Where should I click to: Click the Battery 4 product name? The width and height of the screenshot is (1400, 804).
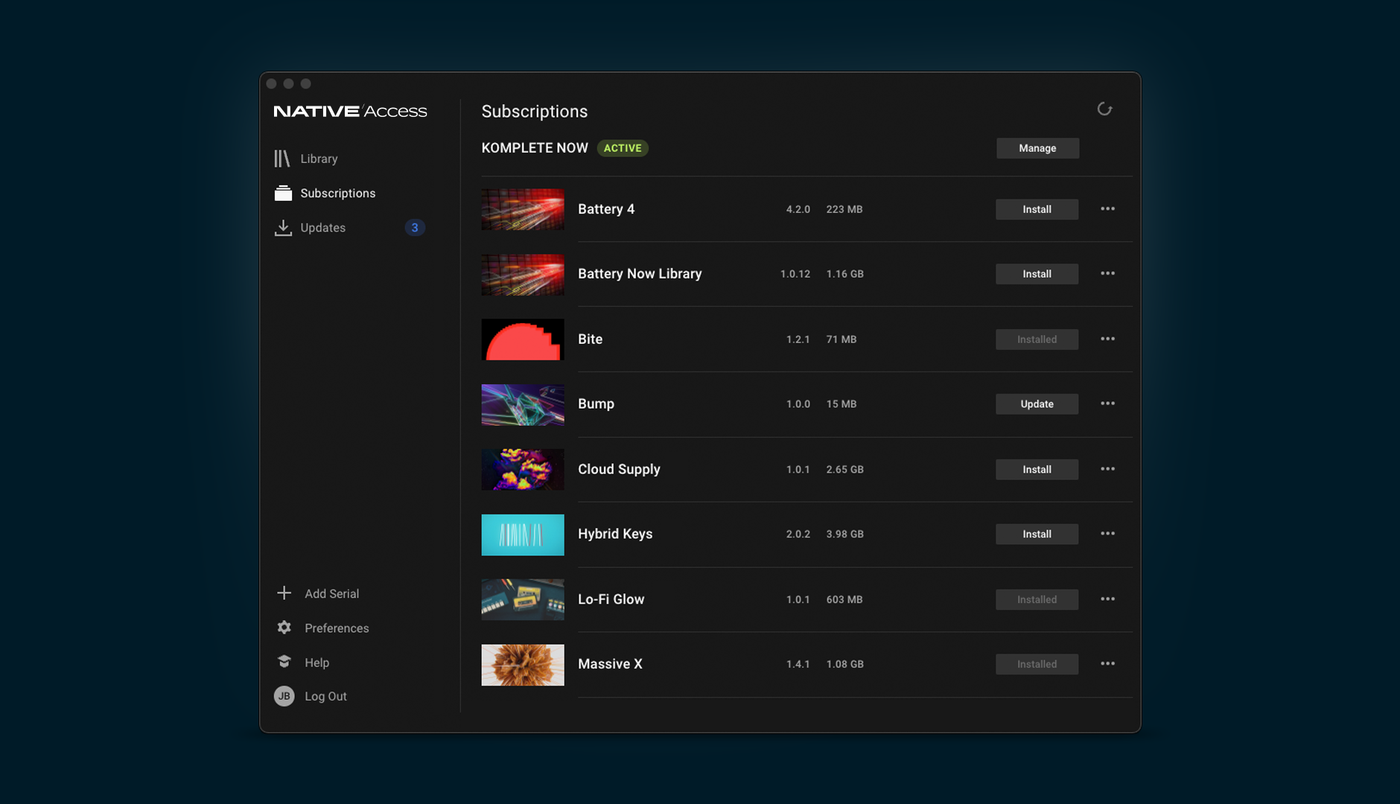coord(606,209)
